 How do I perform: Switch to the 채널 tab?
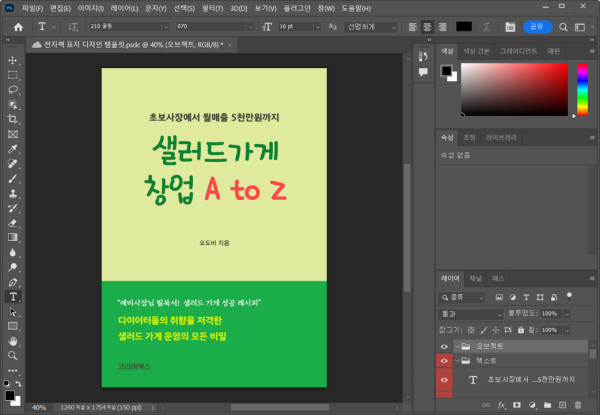[x=475, y=277]
